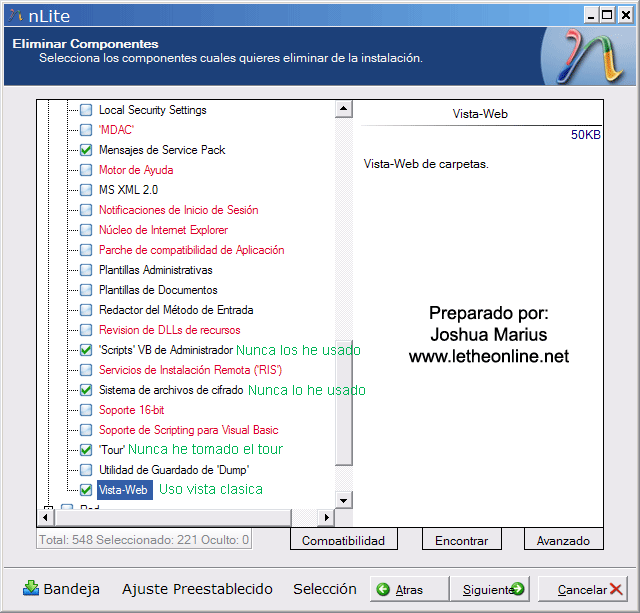Select Soporte 16-bit label

point(131,410)
